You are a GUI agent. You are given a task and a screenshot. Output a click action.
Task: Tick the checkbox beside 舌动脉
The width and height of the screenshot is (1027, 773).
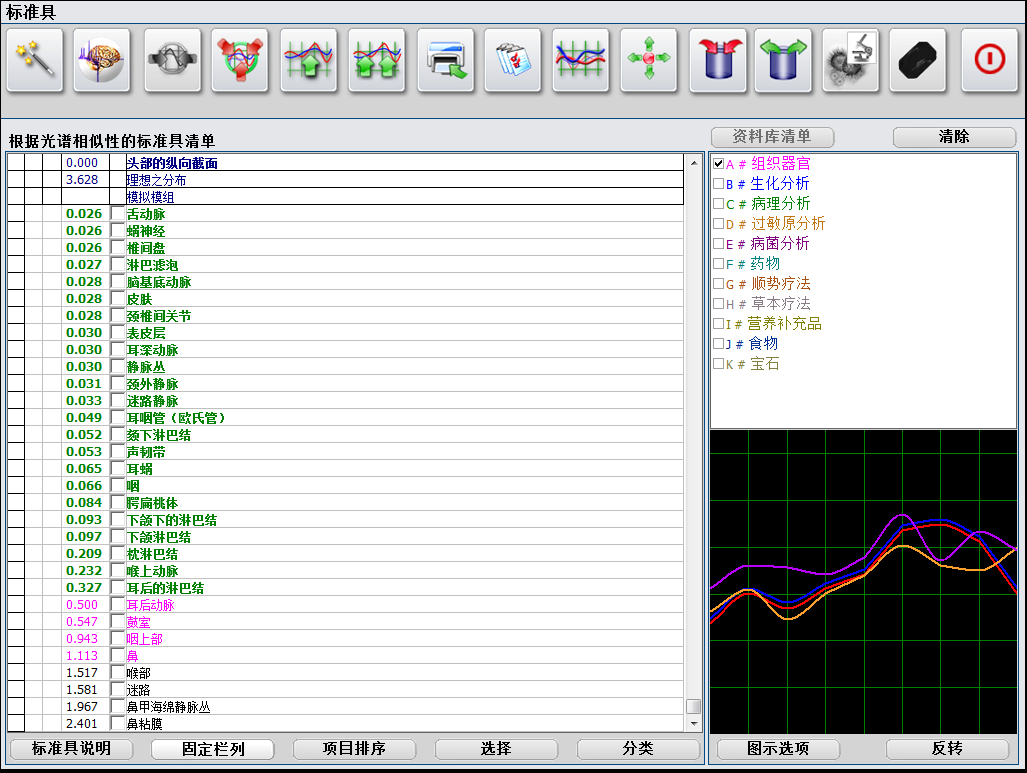click(118, 214)
